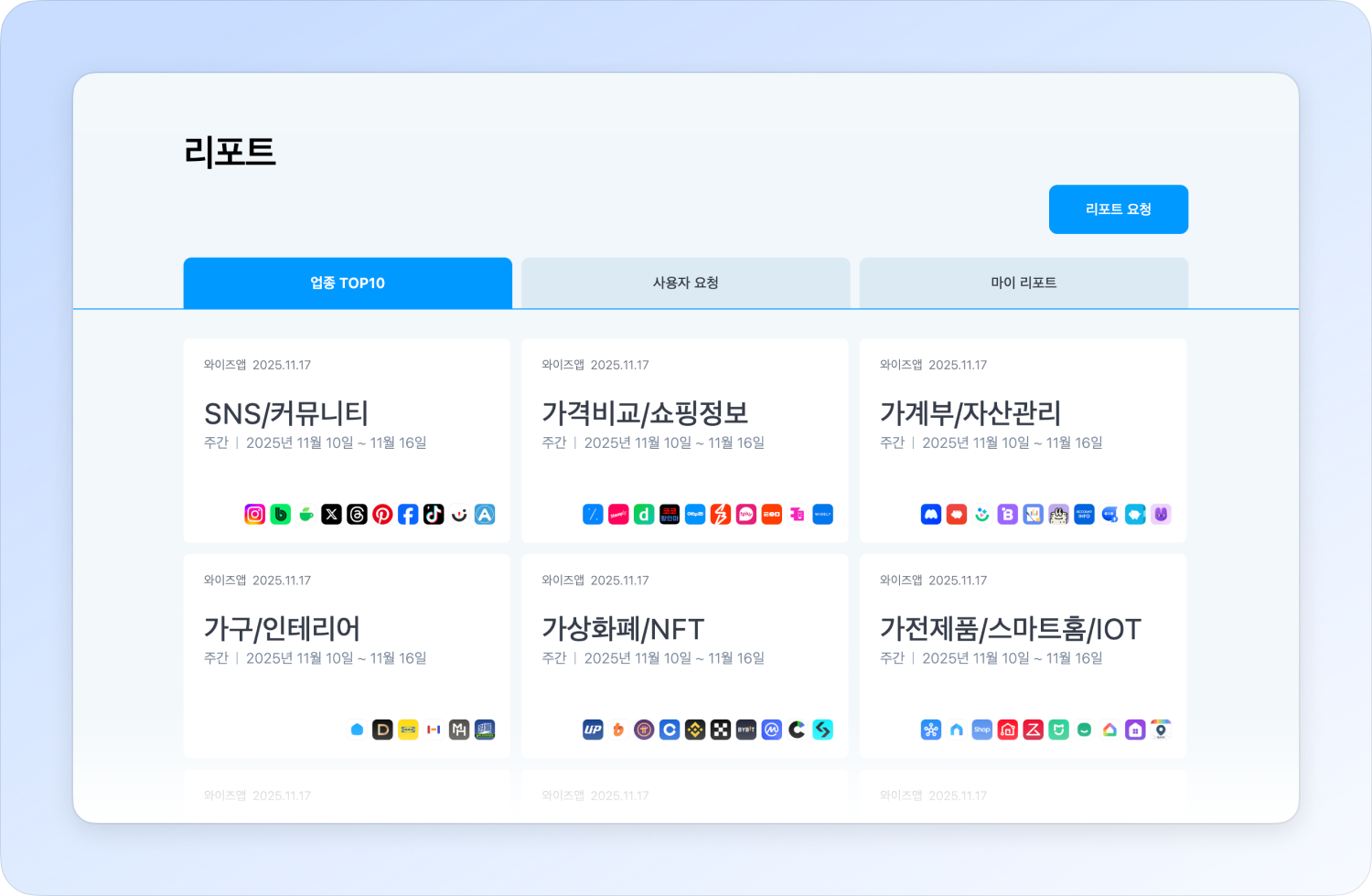Switch to the 사용자 요청 tab
Screen dimensions: 1372x896
pyautogui.click(x=686, y=283)
